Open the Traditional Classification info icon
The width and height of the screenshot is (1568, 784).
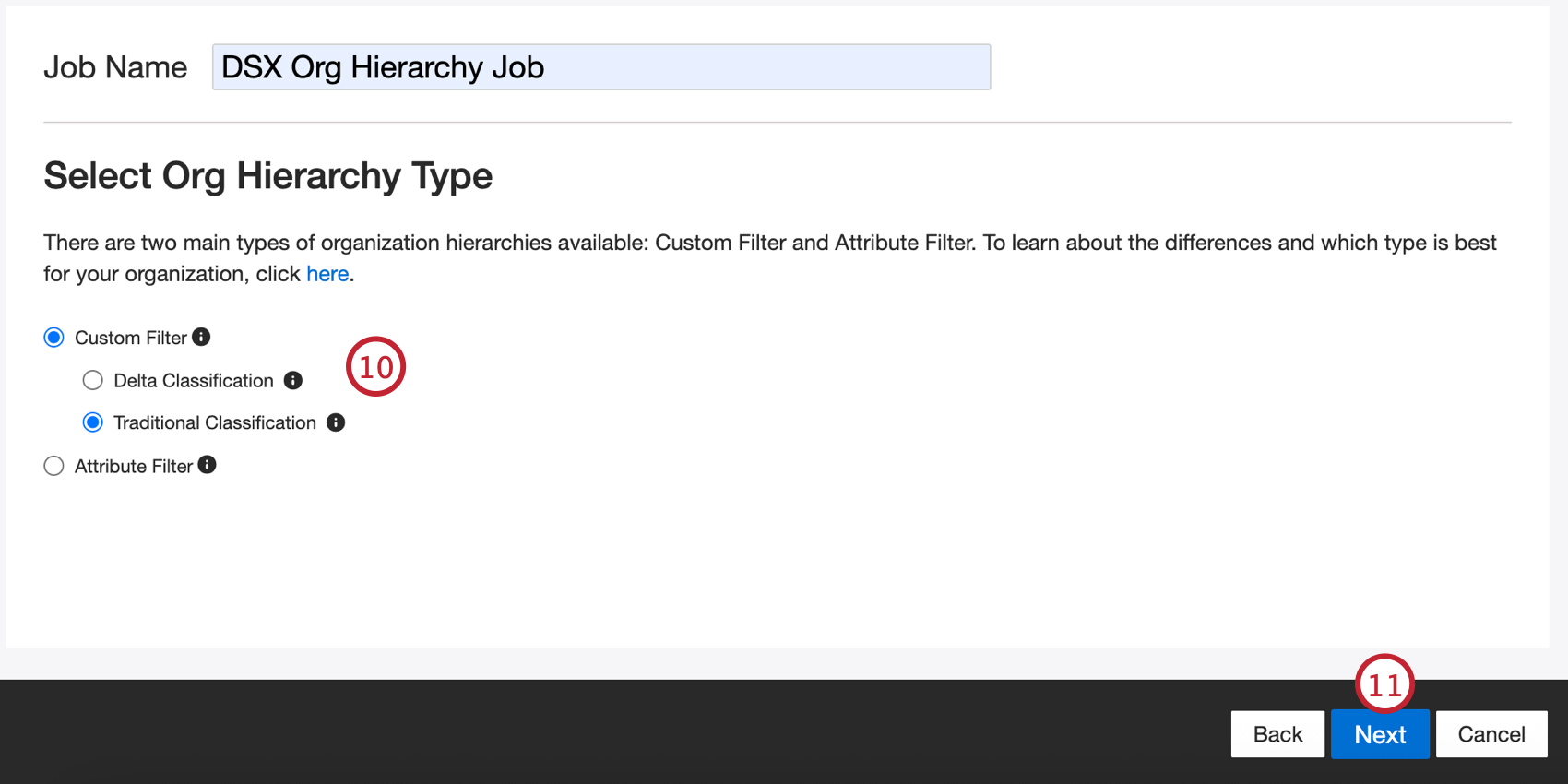coord(336,422)
